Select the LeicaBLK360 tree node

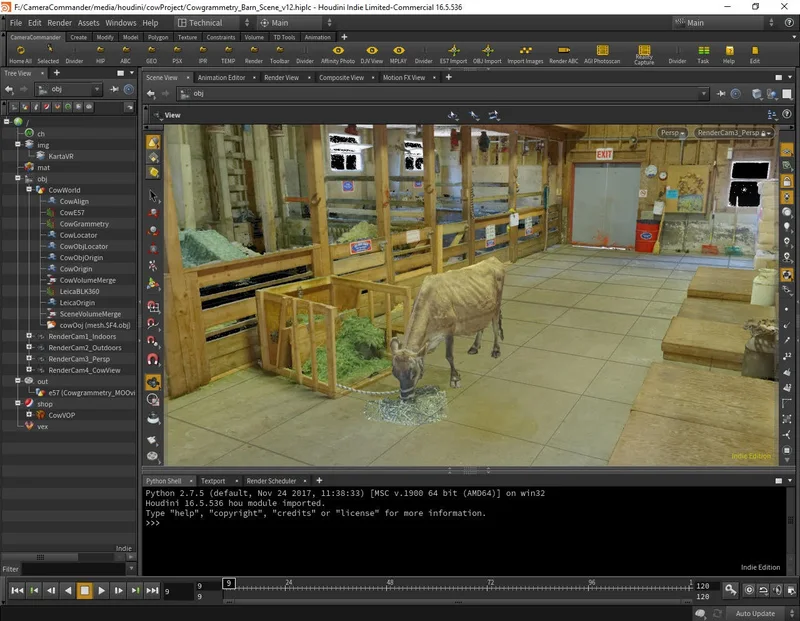79,291
